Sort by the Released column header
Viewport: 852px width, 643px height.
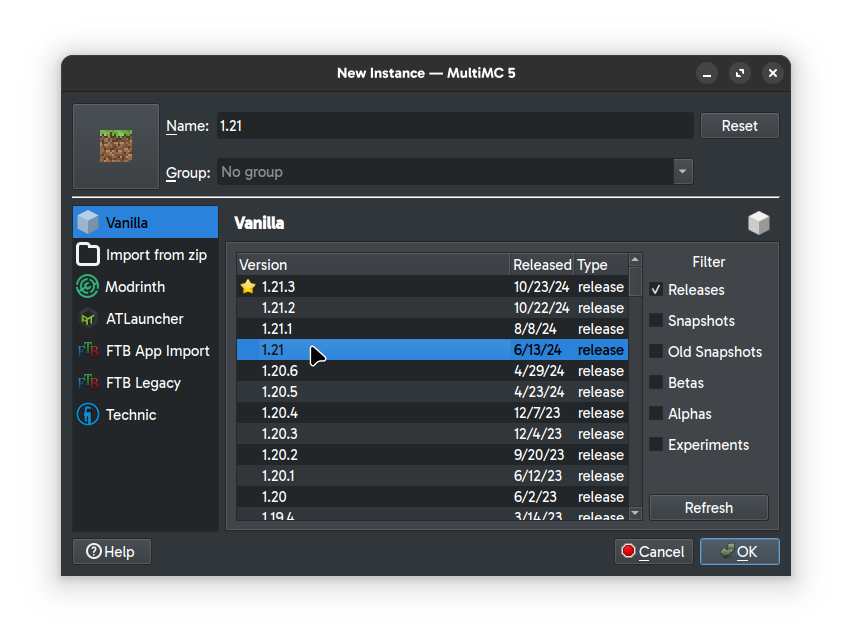[541, 265]
